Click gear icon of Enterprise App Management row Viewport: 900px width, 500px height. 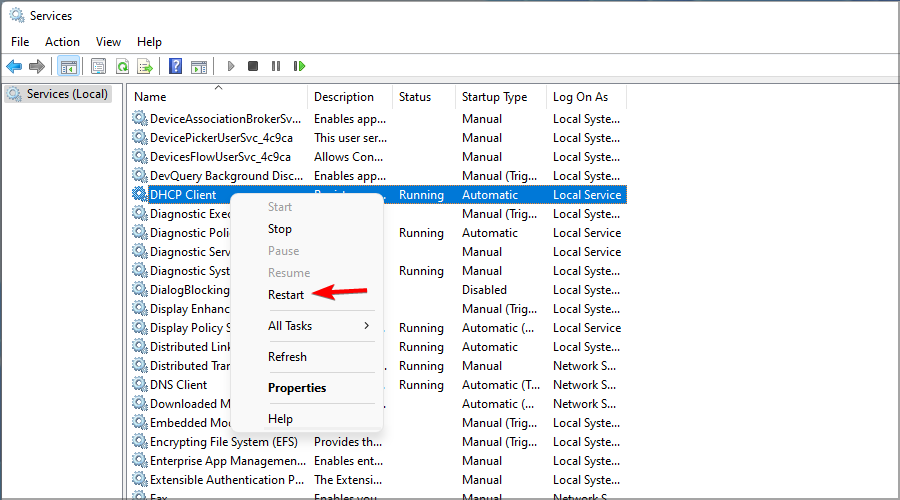coord(139,460)
